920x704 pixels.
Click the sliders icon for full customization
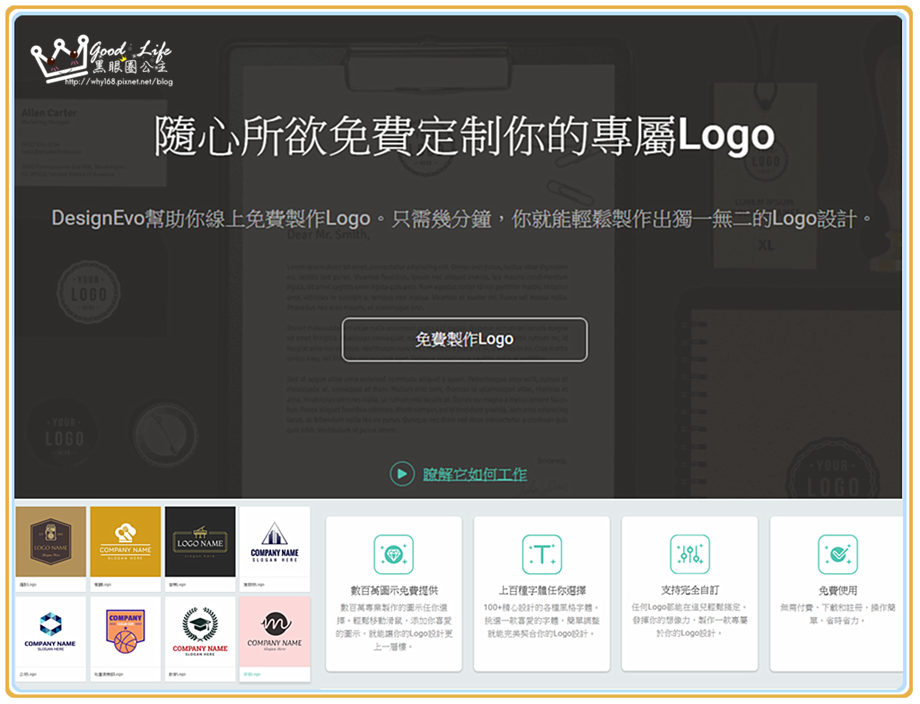click(x=690, y=554)
